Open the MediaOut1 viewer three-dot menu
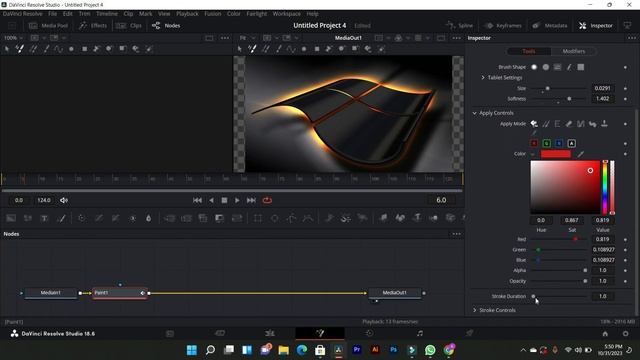The width and height of the screenshot is (640, 360). (456, 38)
